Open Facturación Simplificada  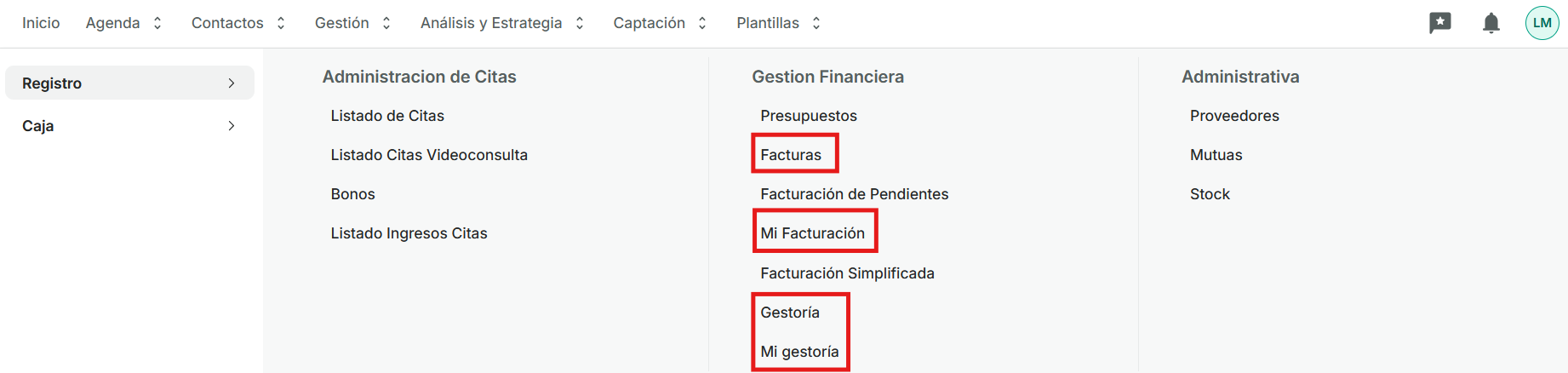847,273
